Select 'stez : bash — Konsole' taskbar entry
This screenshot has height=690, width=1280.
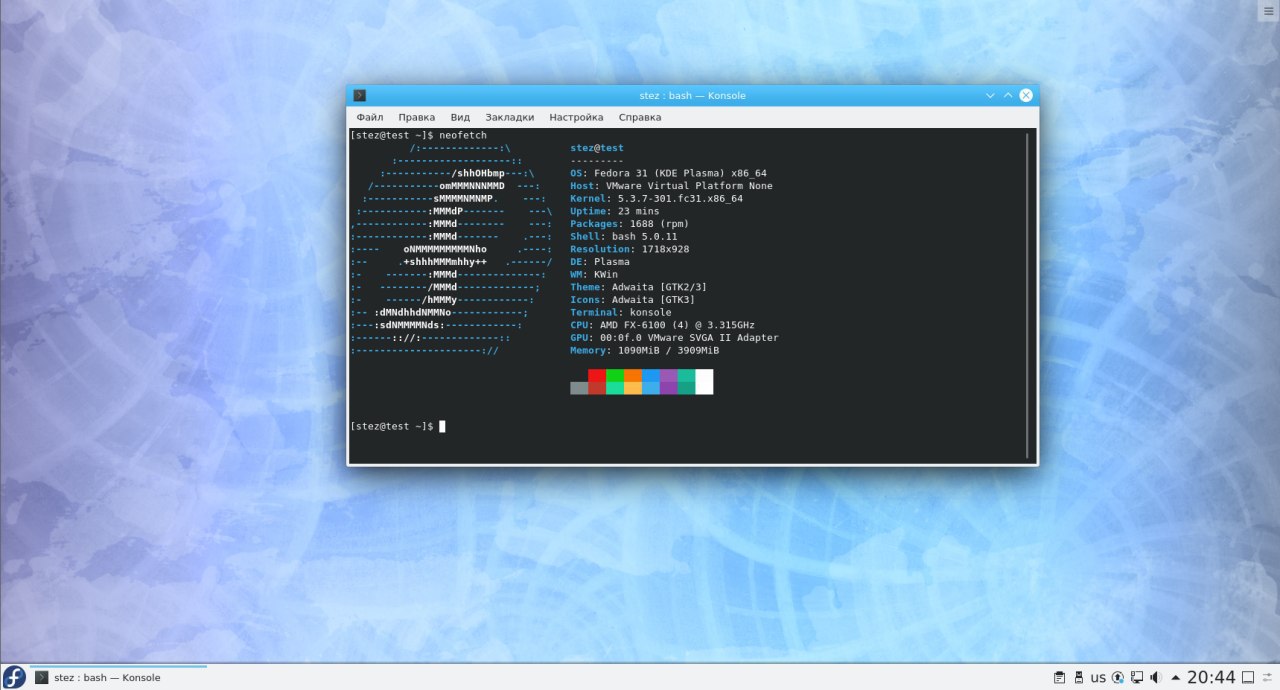coord(118,677)
